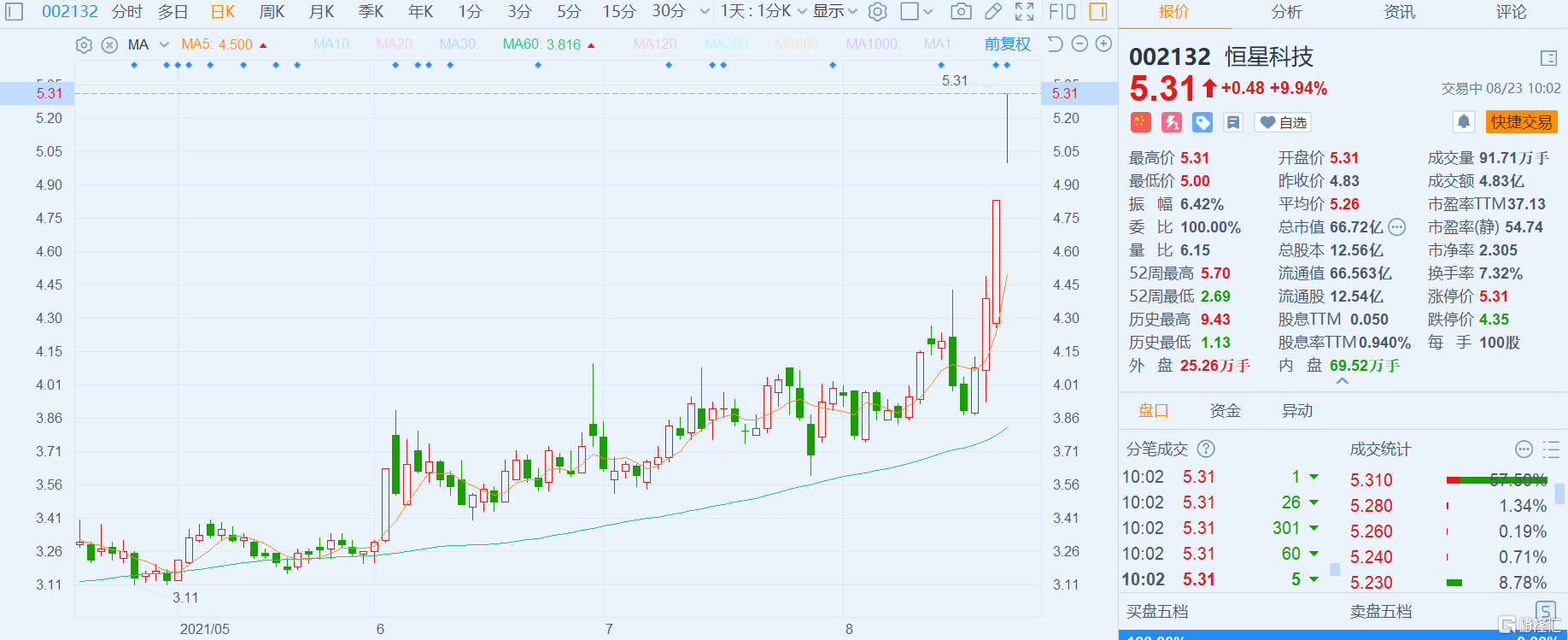Click the 5.230 price distribution bar
1568x640 pixels.
[1454, 583]
